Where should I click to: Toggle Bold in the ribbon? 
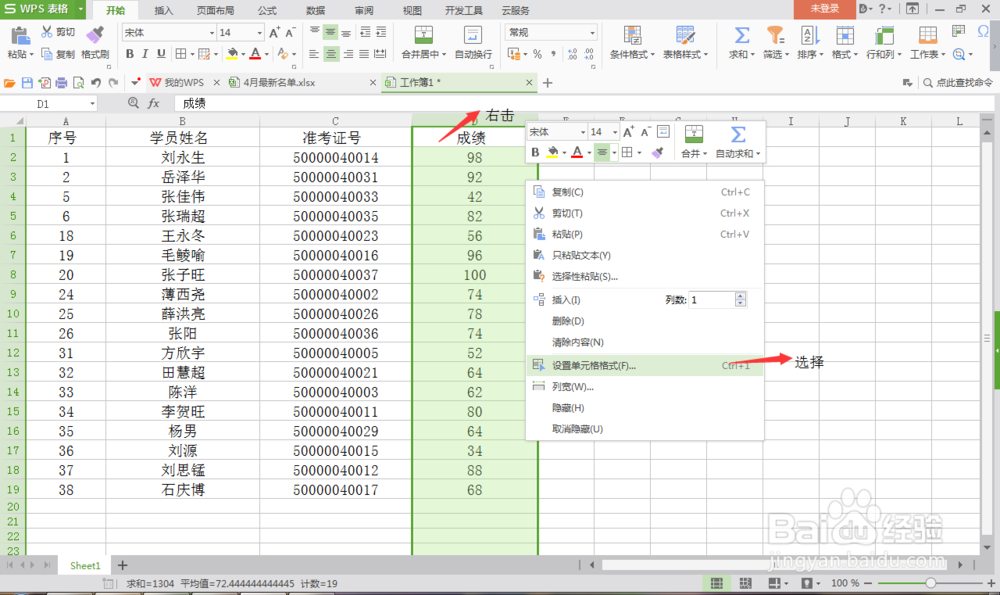pos(130,54)
